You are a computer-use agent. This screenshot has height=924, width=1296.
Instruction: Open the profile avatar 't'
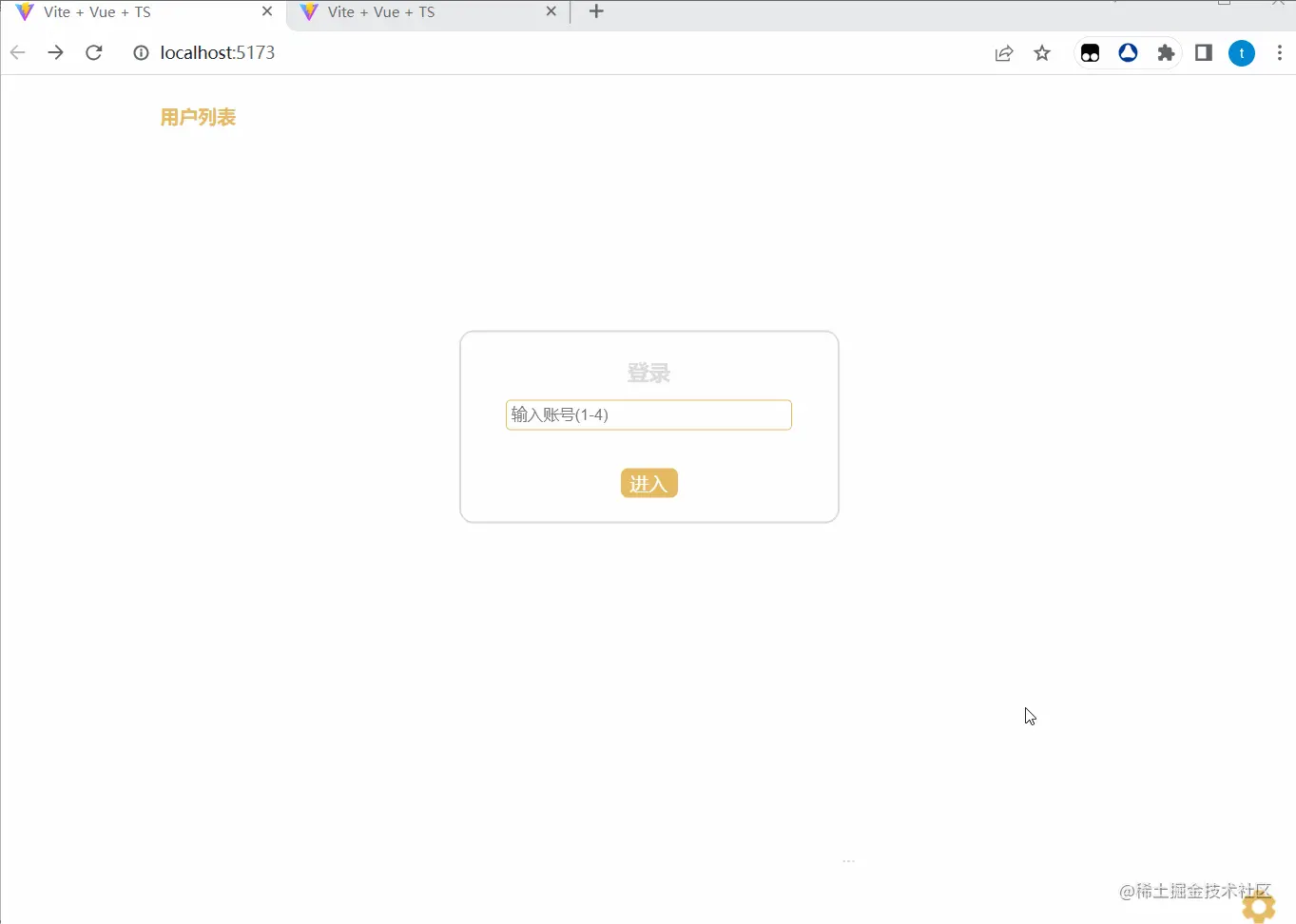point(1242,53)
